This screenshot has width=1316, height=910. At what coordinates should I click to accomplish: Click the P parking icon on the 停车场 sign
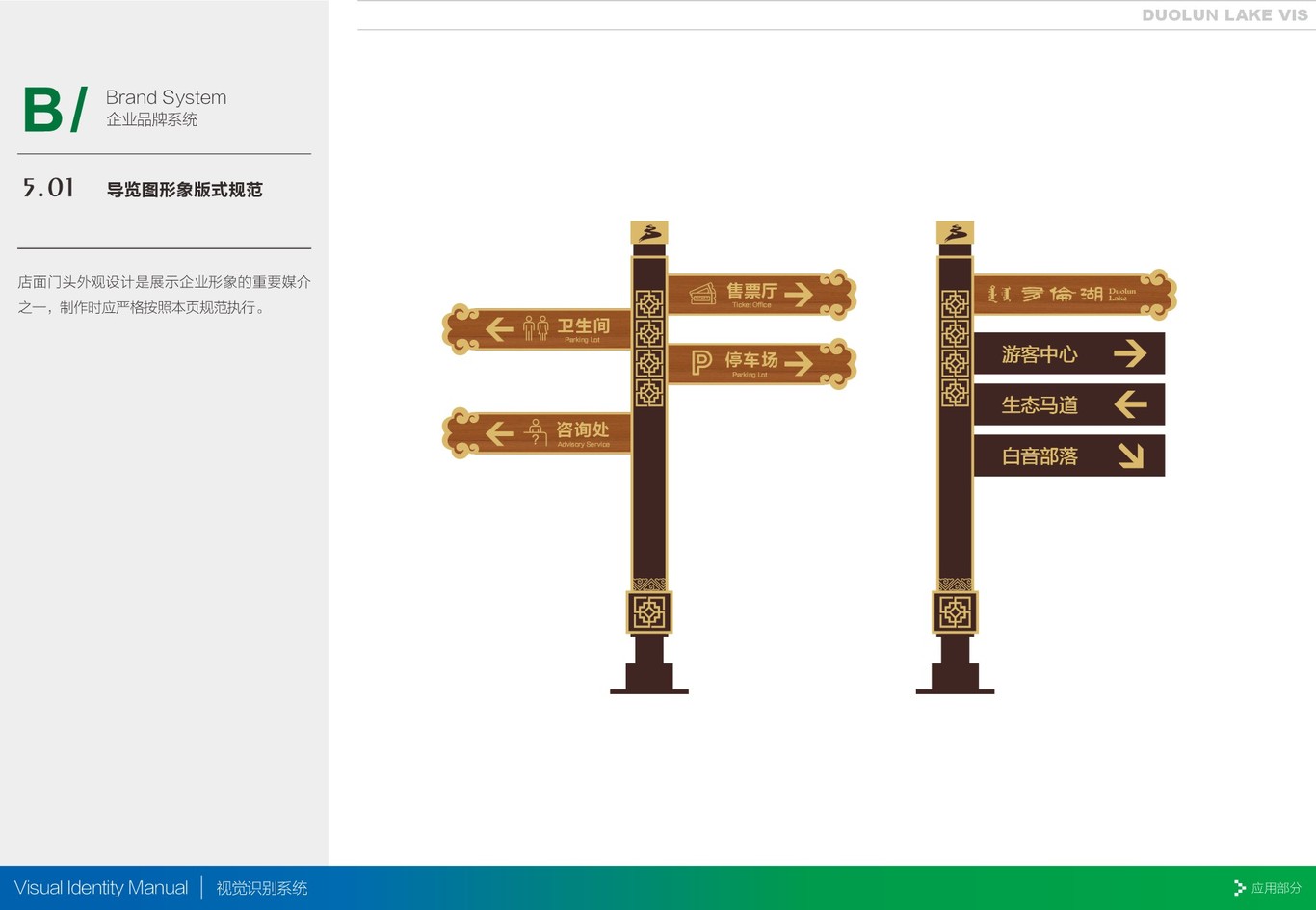701,362
